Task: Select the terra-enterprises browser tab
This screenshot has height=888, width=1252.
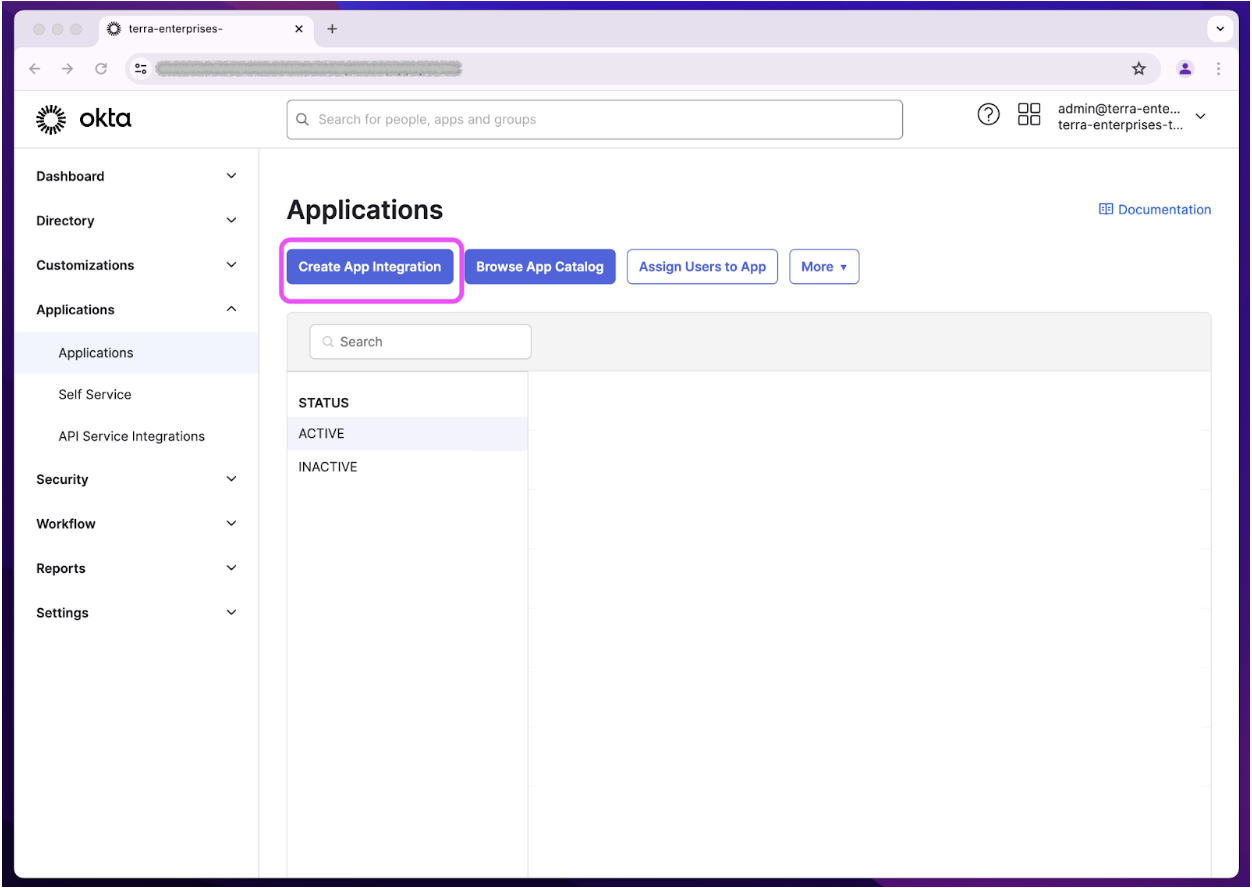Action: pyautogui.click(x=207, y=29)
